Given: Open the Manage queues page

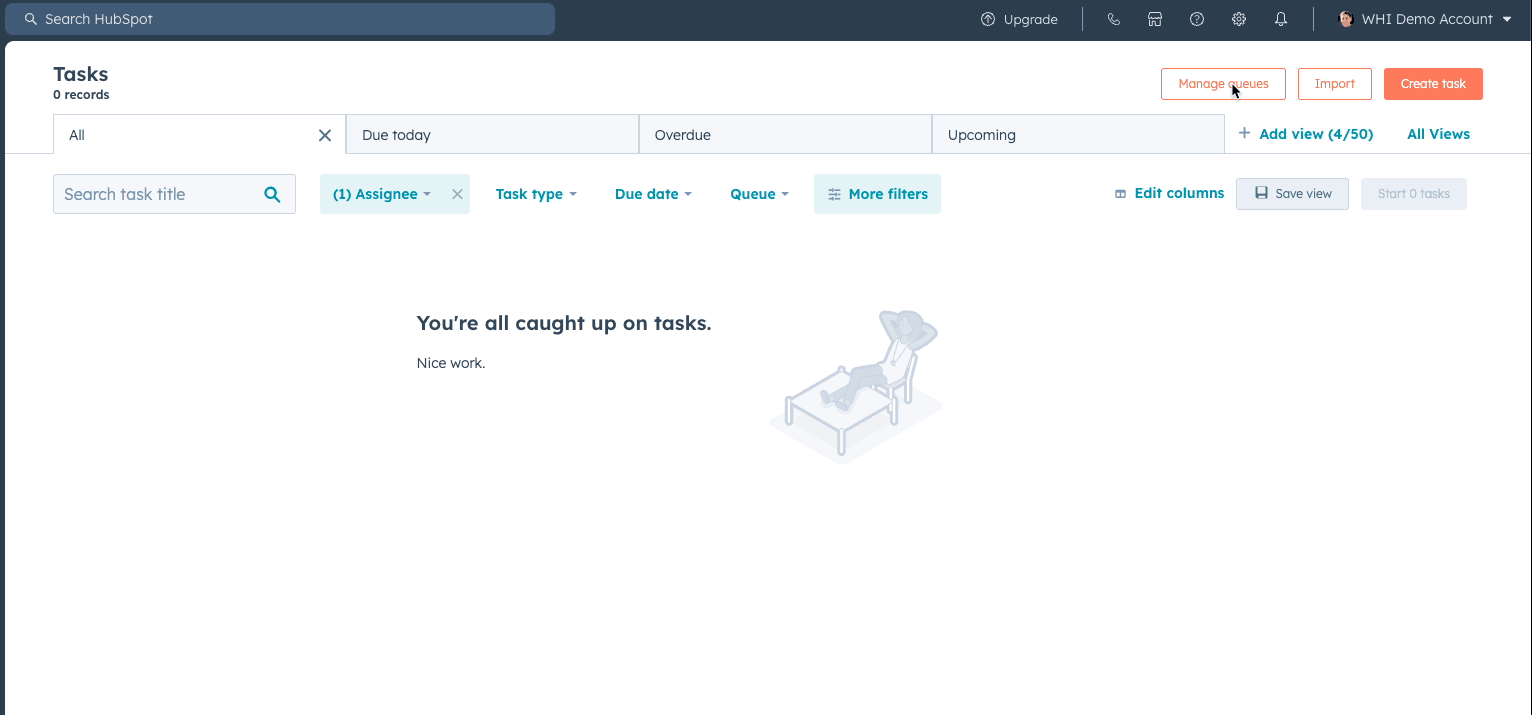Looking at the screenshot, I should pos(1223,84).
